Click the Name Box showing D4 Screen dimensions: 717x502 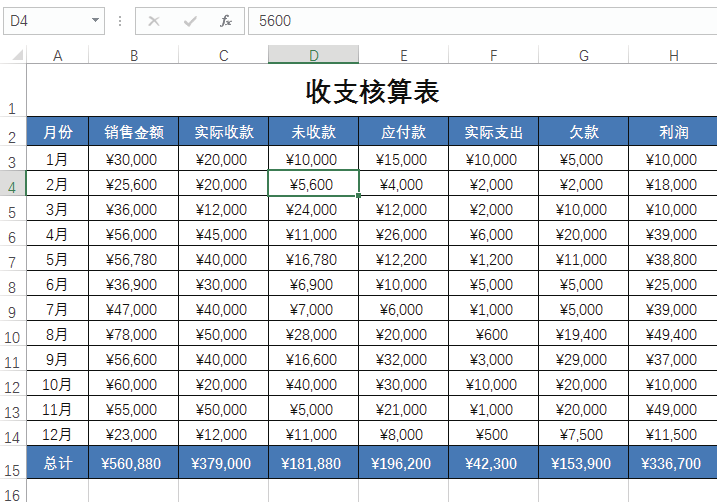(x=54, y=21)
